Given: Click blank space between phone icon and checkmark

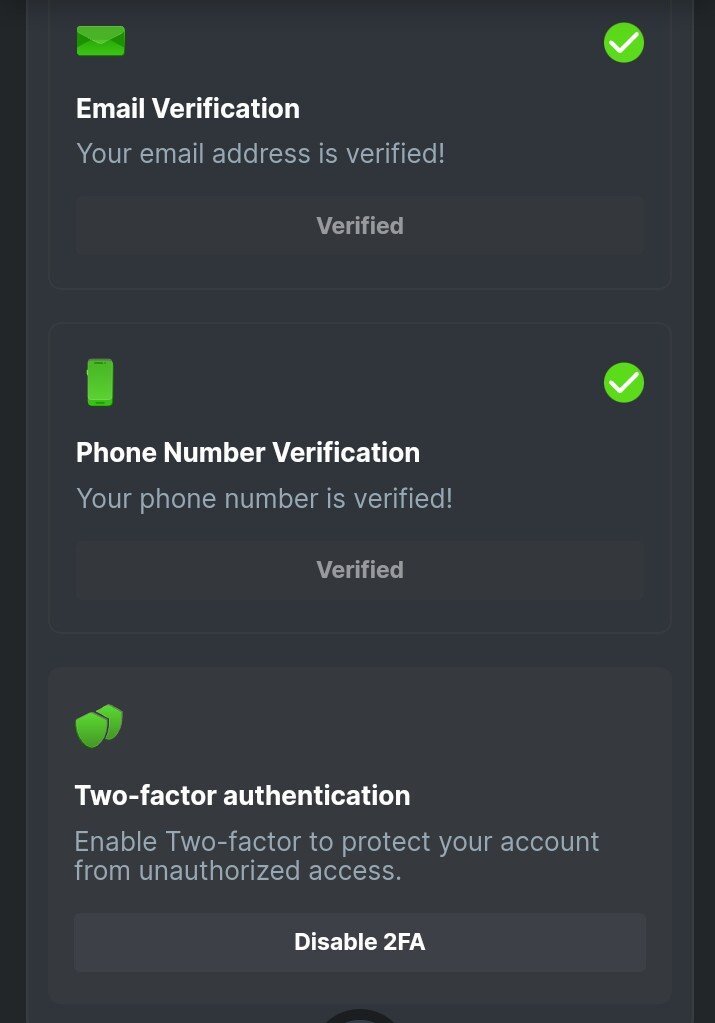Looking at the screenshot, I should (x=360, y=383).
